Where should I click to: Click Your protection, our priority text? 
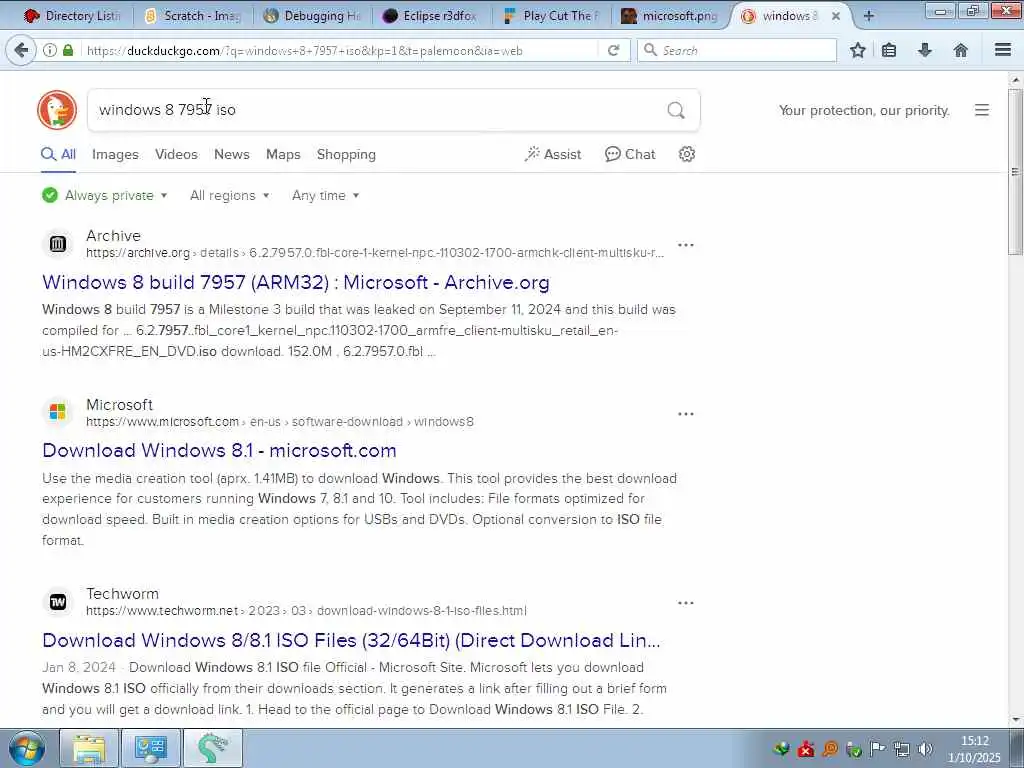coord(864,110)
